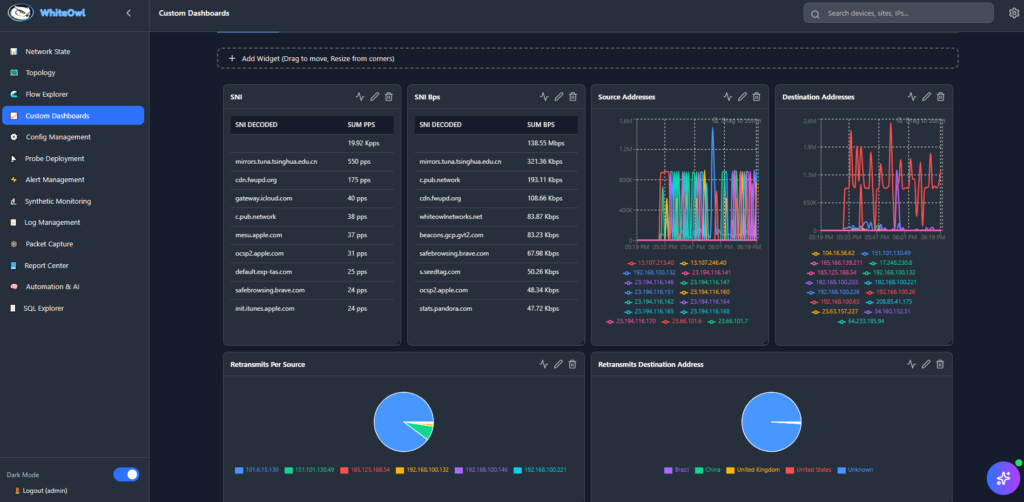
Task: Open settings gear in top right
Action: (1014, 14)
